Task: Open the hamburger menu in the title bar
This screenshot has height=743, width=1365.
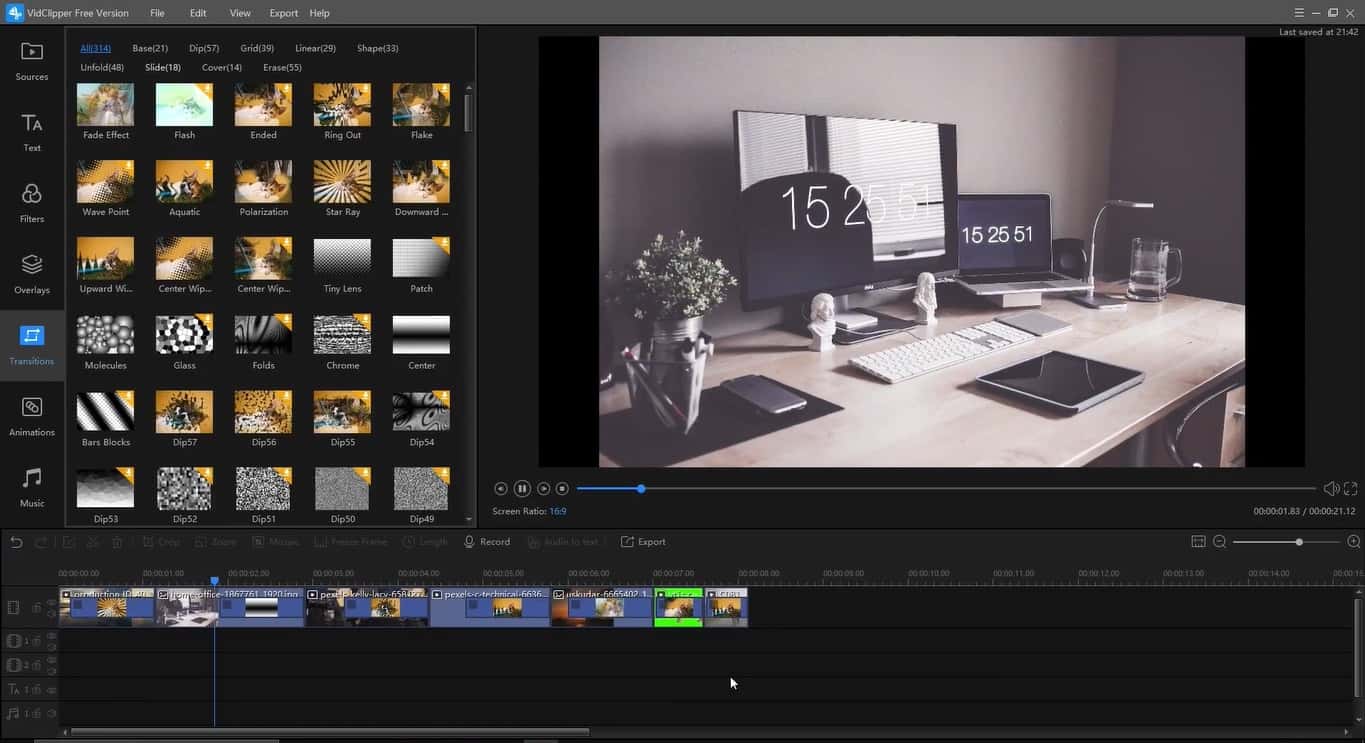Action: click(1299, 13)
